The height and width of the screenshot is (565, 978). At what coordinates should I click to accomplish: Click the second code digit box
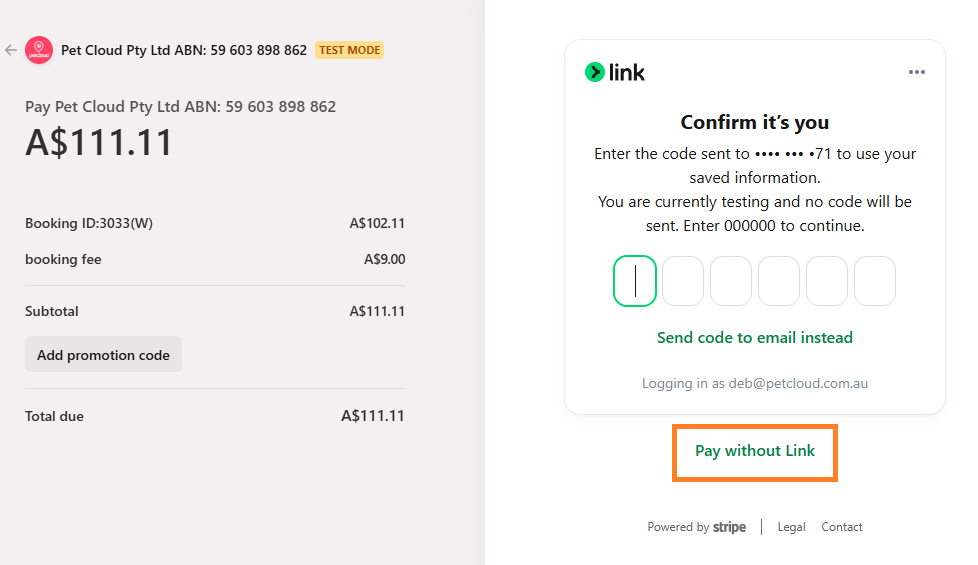(683, 281)
